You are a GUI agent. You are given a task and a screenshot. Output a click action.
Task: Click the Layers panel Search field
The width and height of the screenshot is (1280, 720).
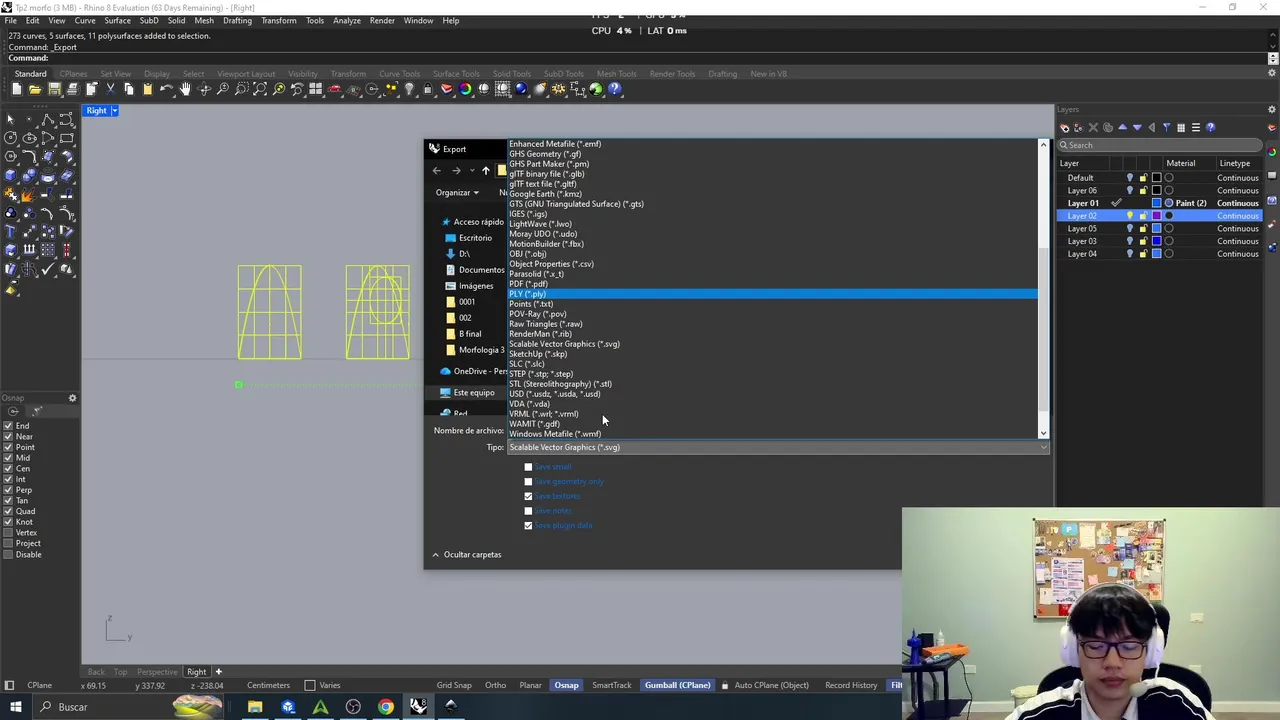1159,145
